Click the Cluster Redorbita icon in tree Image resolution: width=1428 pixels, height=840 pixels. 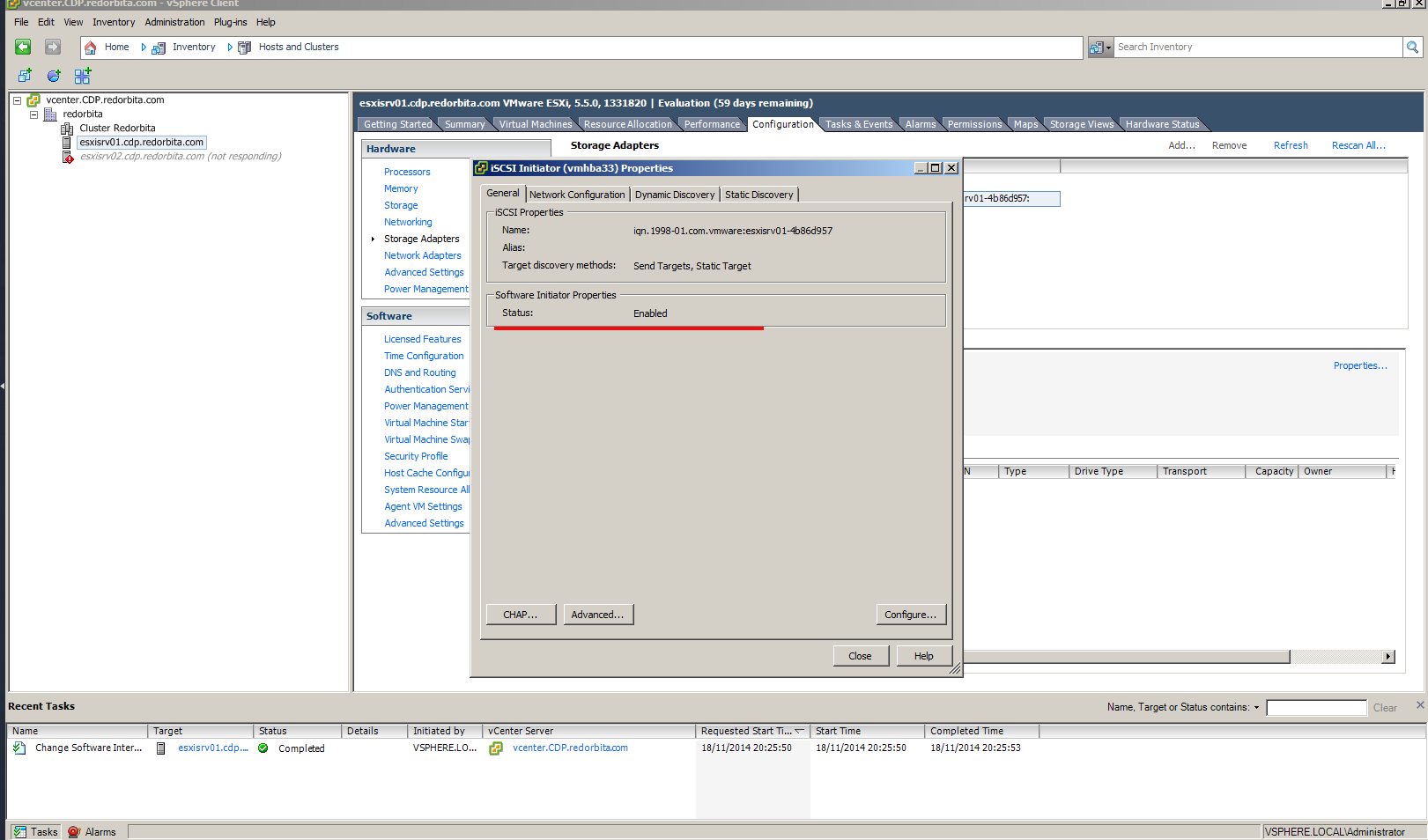click(x=67, y=129)
